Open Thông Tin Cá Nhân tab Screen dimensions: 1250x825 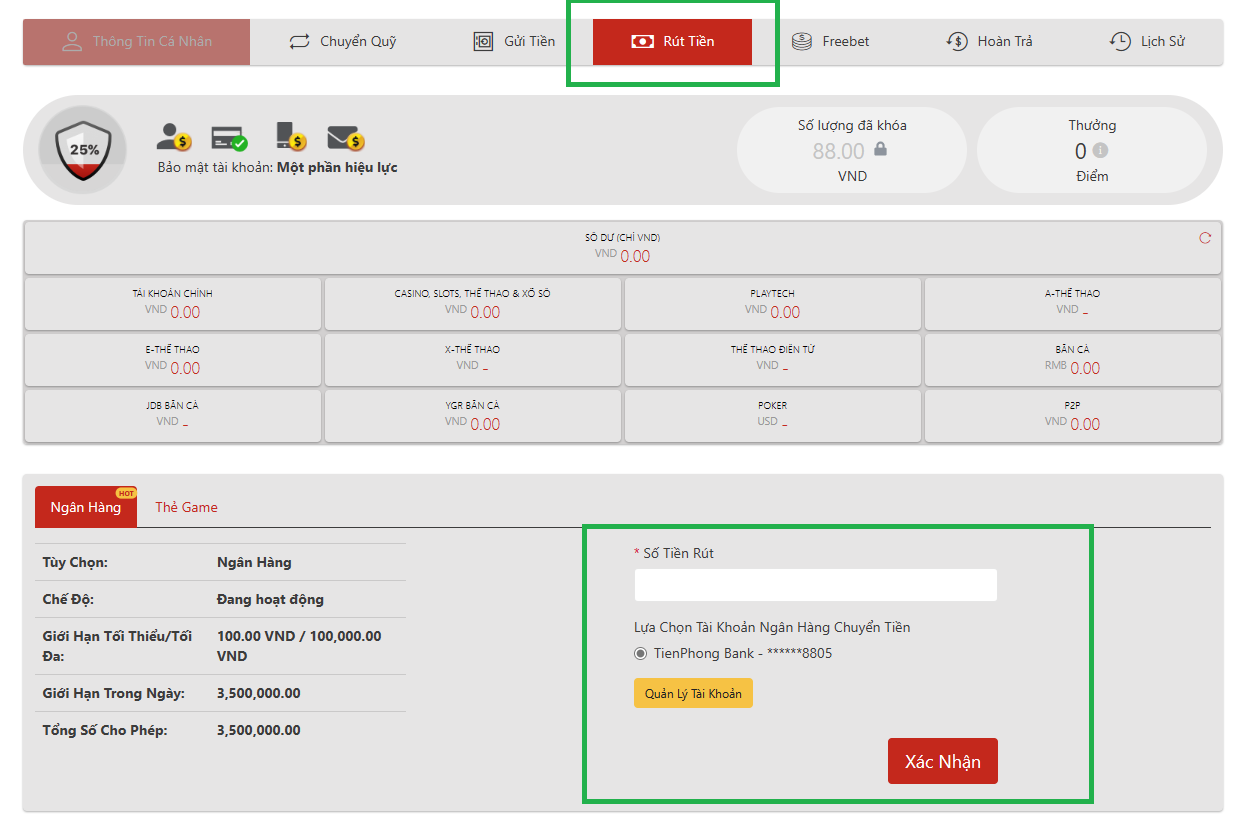pyautogui.click(x=137, y=42)
